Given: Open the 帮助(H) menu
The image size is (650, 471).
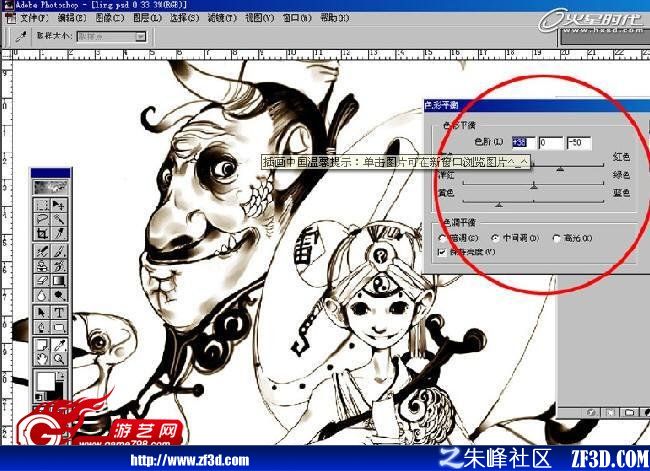Looking at the screenshot, I should pos(335,18).
